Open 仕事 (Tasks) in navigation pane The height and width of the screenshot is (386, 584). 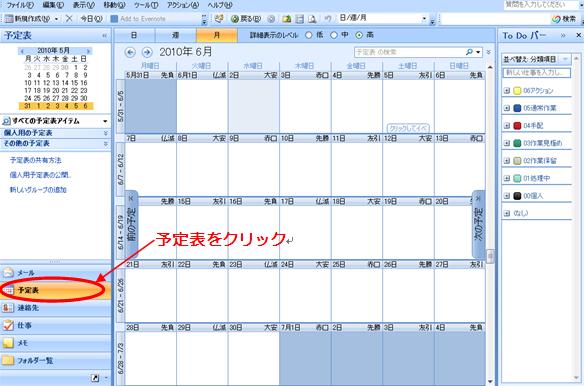click(x=56, y=325)
